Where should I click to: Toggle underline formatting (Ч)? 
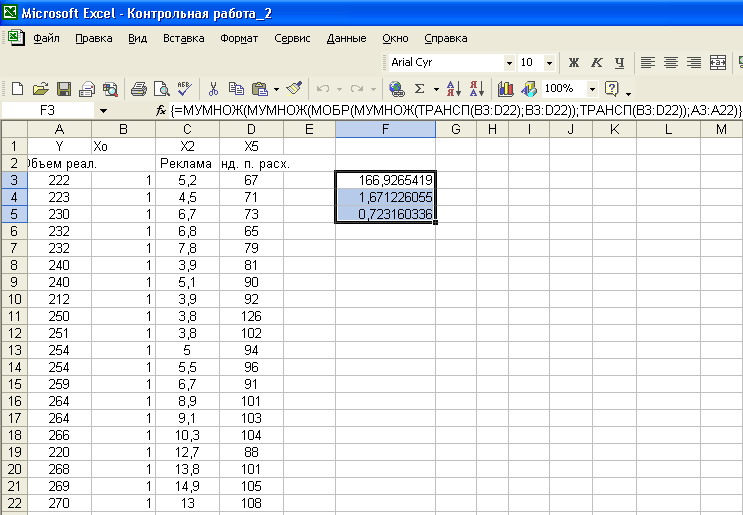[619, 62]
